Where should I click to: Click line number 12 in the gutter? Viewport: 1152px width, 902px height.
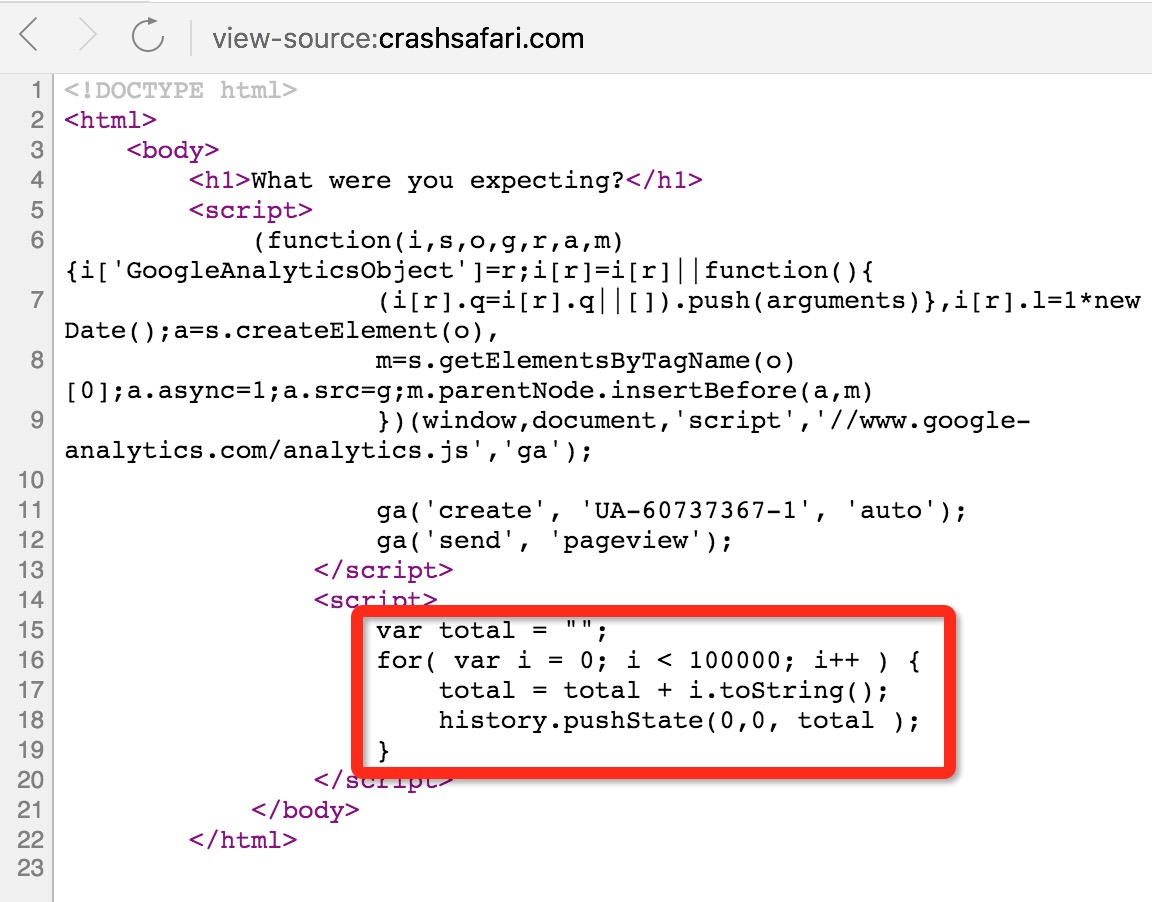pos(30,541)
